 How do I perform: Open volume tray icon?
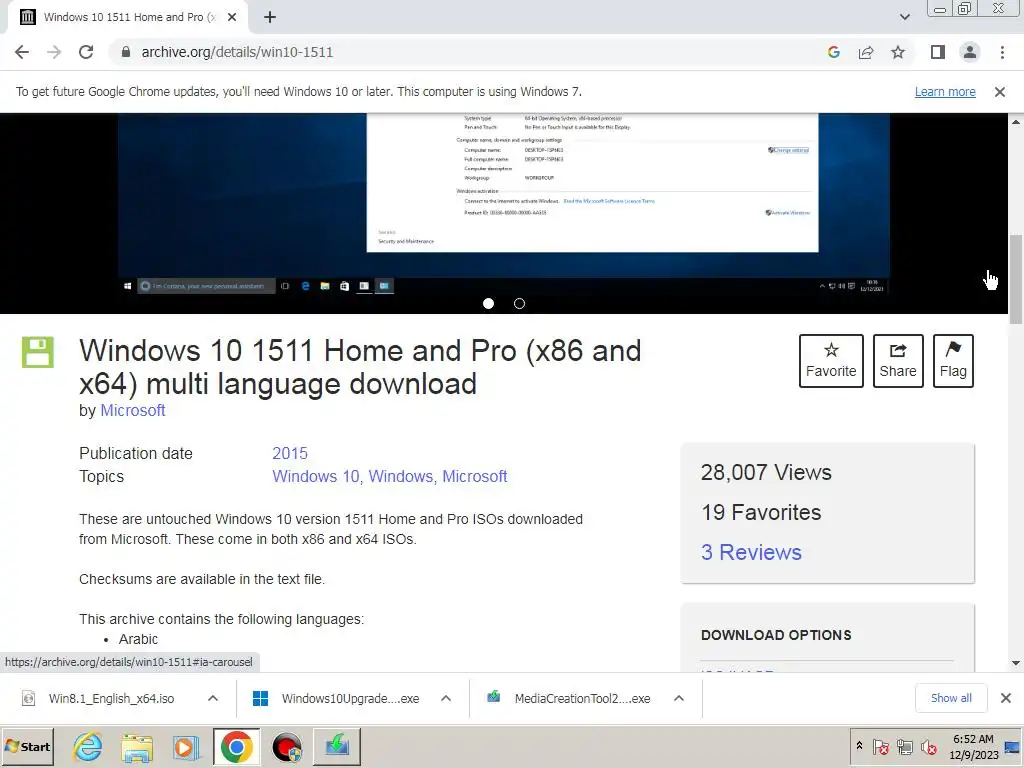tap(928, 746)
